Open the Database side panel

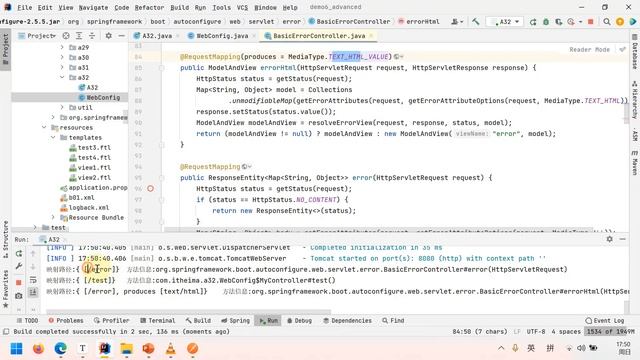(x=635, y=51)
